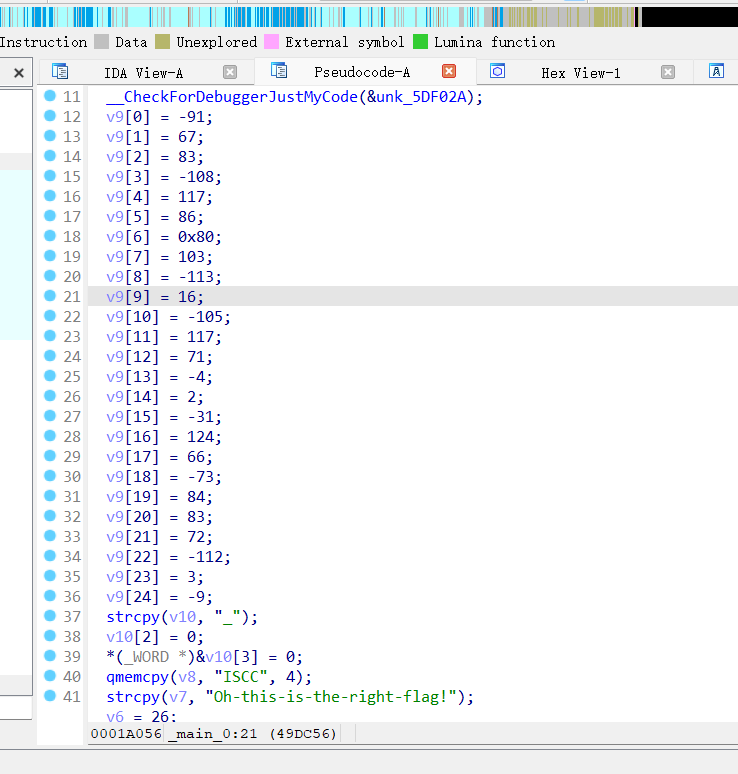The image size is (738, 774).
Task: Toggle breakpoint dot on line 41
Action: pyautogui.click(x=50, y=696)
